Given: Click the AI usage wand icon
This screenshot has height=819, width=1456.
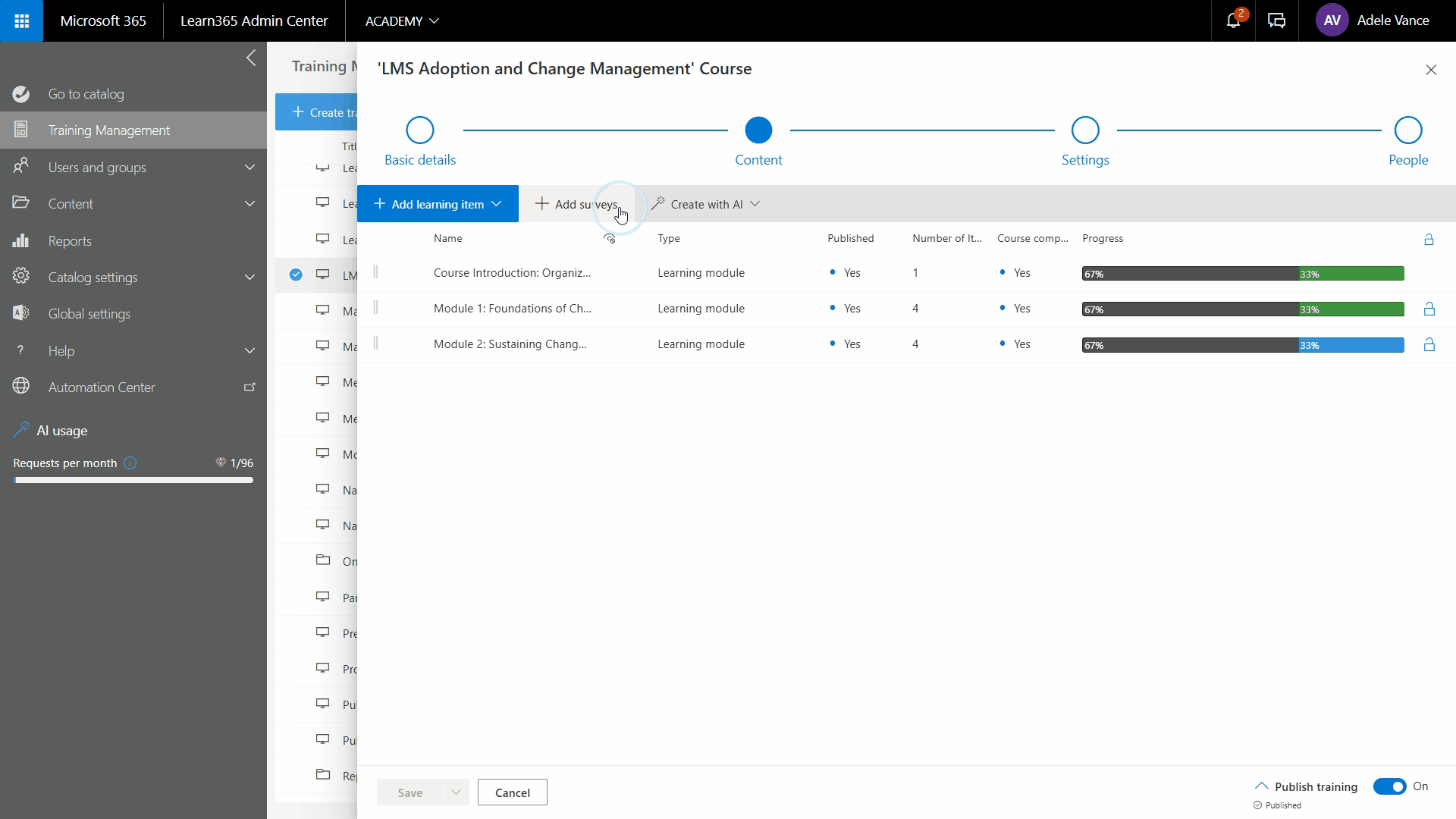Looking at the screenshot, I should point(21,430).
